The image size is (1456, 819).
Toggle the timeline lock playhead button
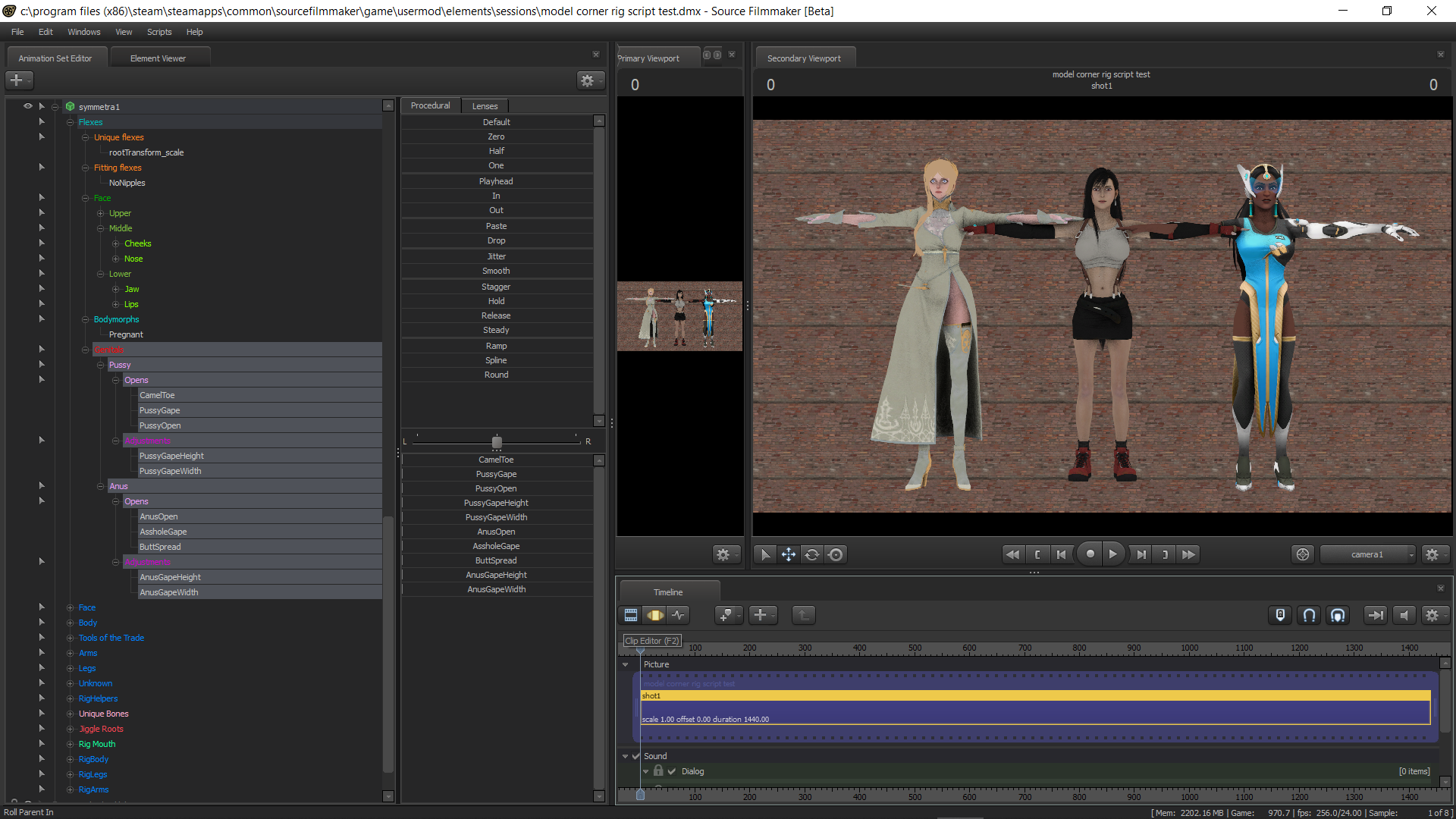pyautogui.click(x=1280, y=615)
